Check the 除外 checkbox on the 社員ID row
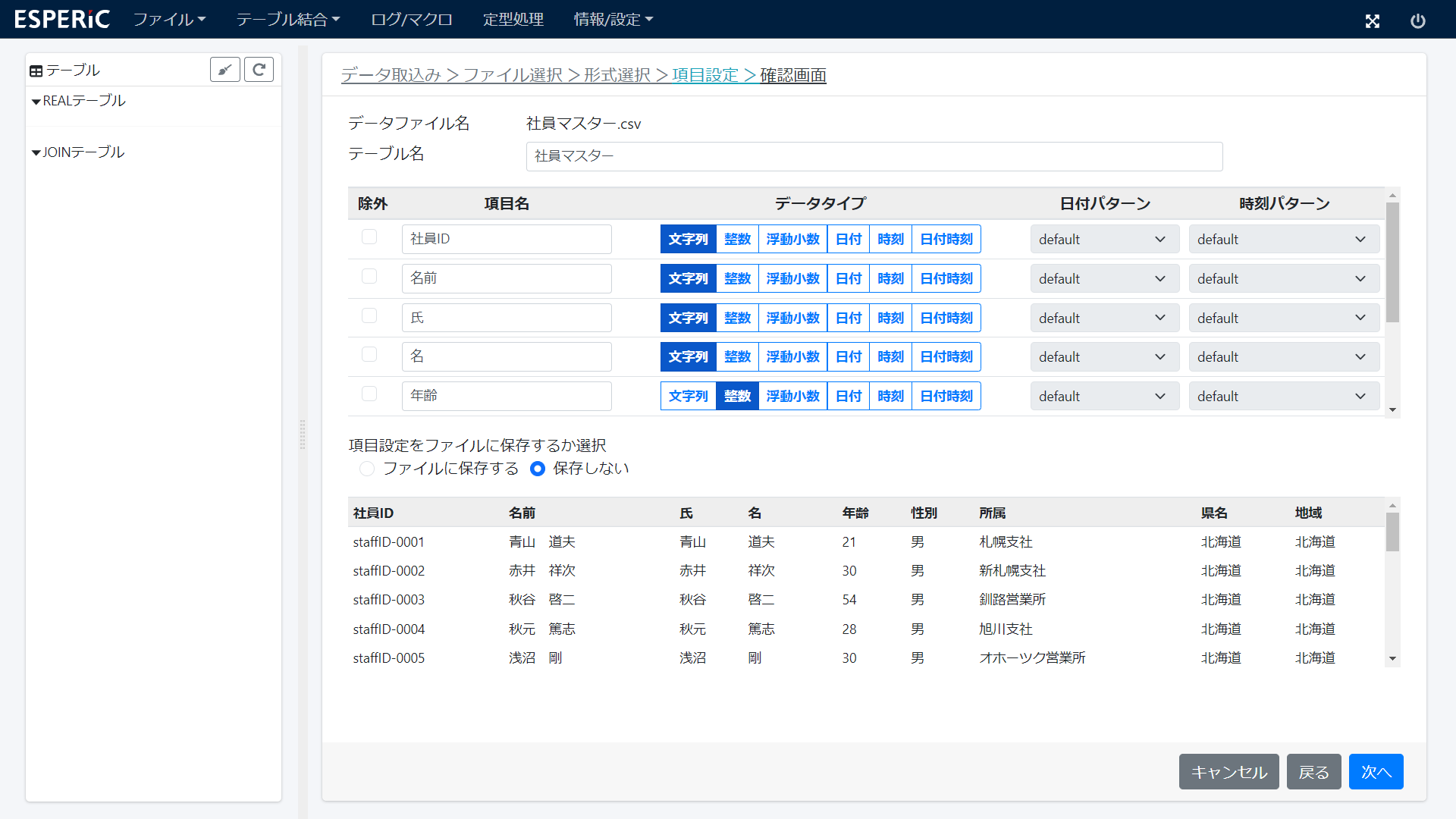 pyautogui.click(x=369, y=237)
